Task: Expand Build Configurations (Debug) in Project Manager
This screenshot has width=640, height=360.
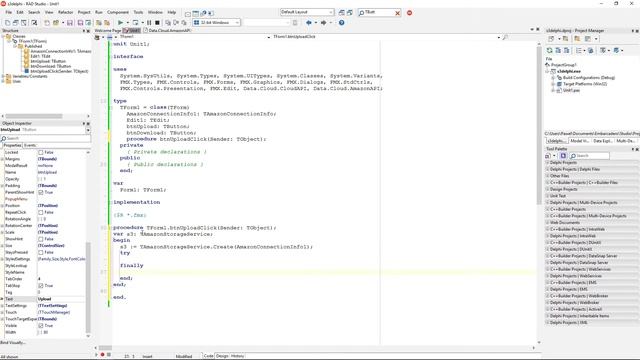Action: (x=553, y=78)
